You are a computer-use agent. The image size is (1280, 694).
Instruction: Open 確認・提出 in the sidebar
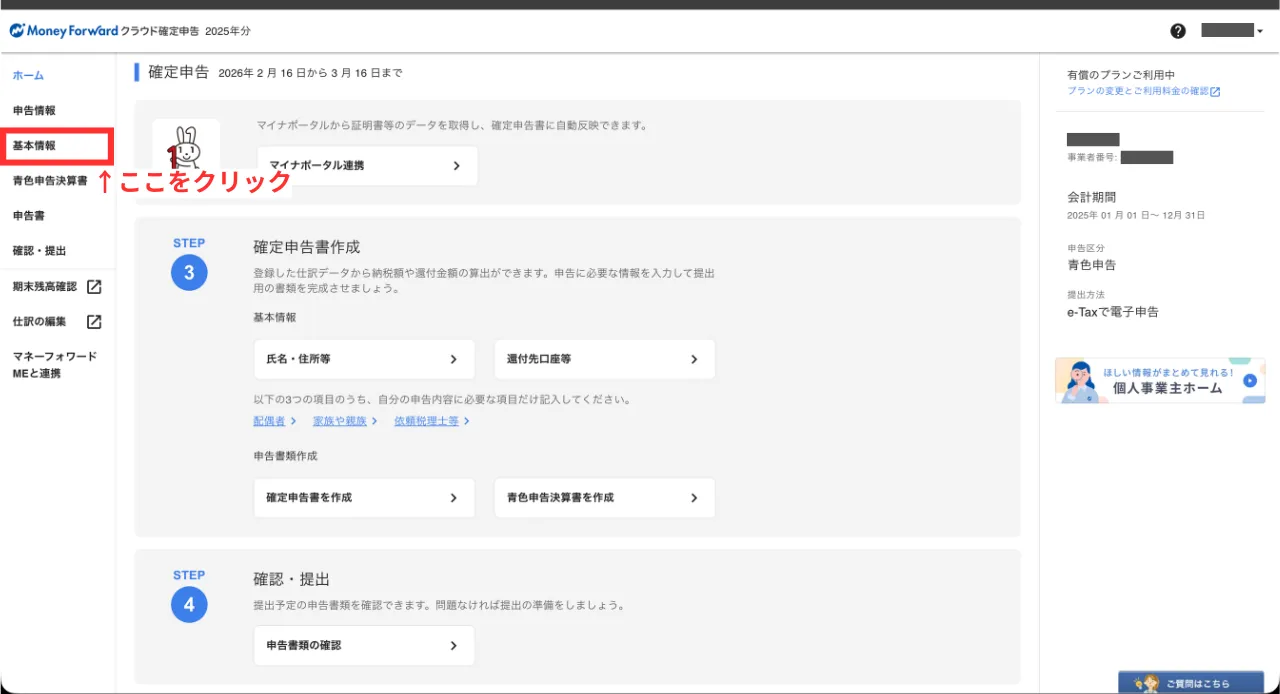pos(40,251)
